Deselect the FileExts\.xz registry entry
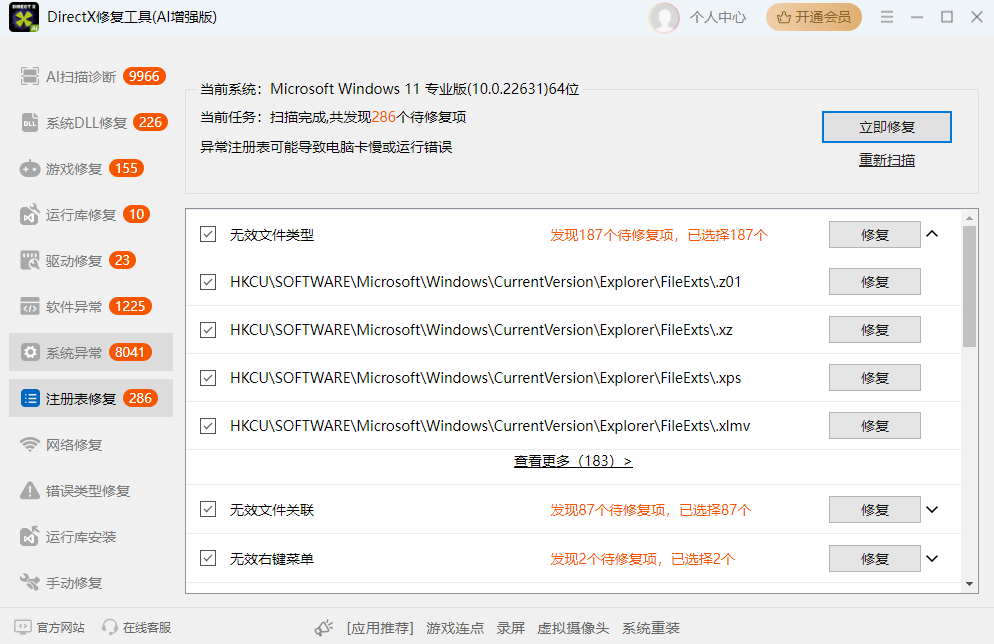The height and width of the screenshot is (644, 994). tap(207, 329)
